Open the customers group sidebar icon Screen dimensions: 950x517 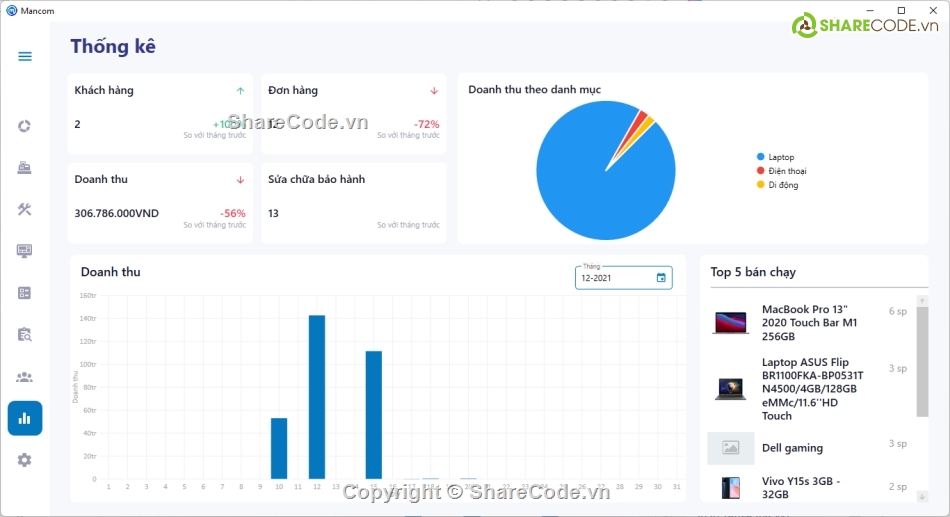coord(25,377)
